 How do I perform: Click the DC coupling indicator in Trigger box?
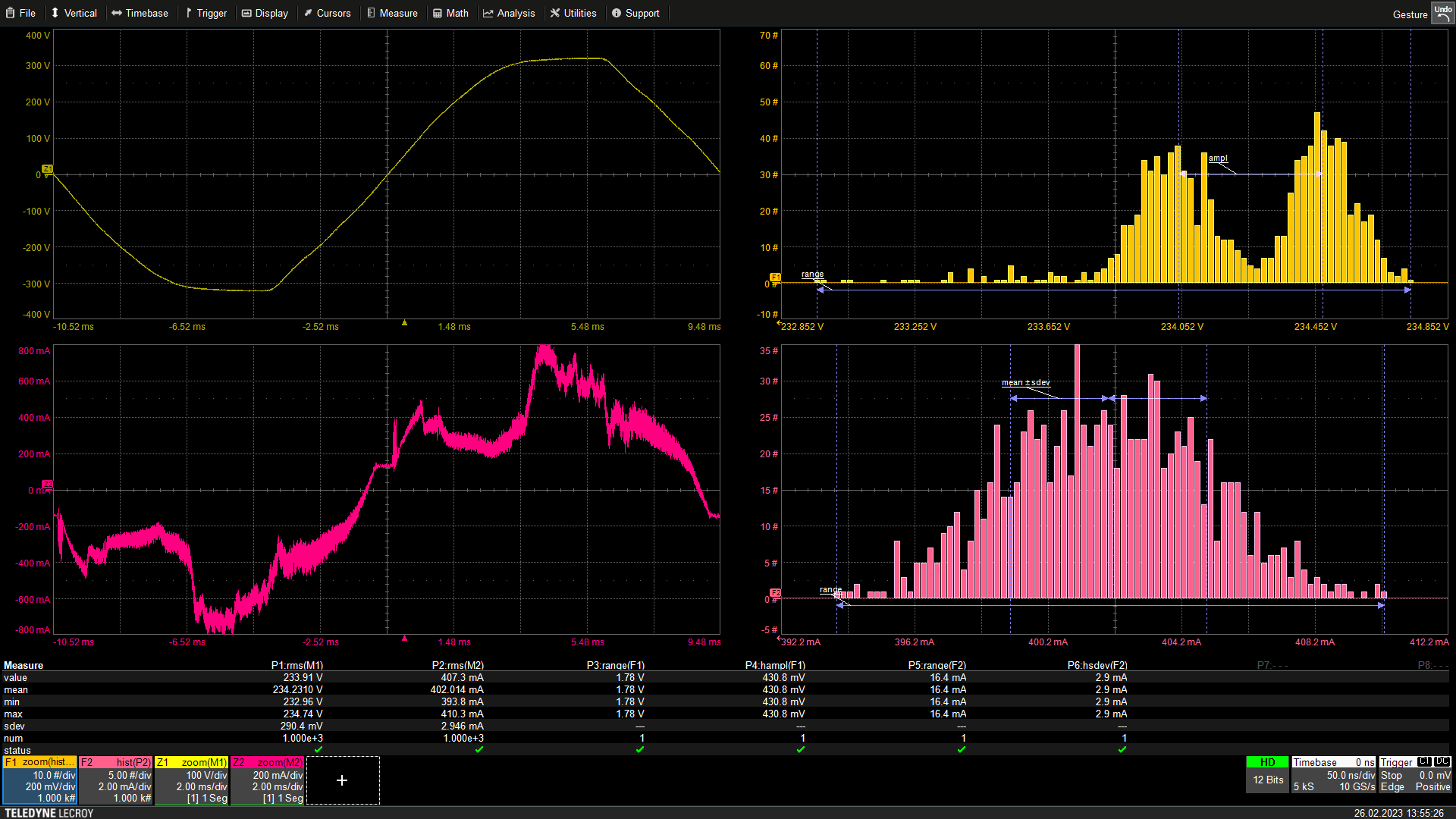[x=1442, y=762]
